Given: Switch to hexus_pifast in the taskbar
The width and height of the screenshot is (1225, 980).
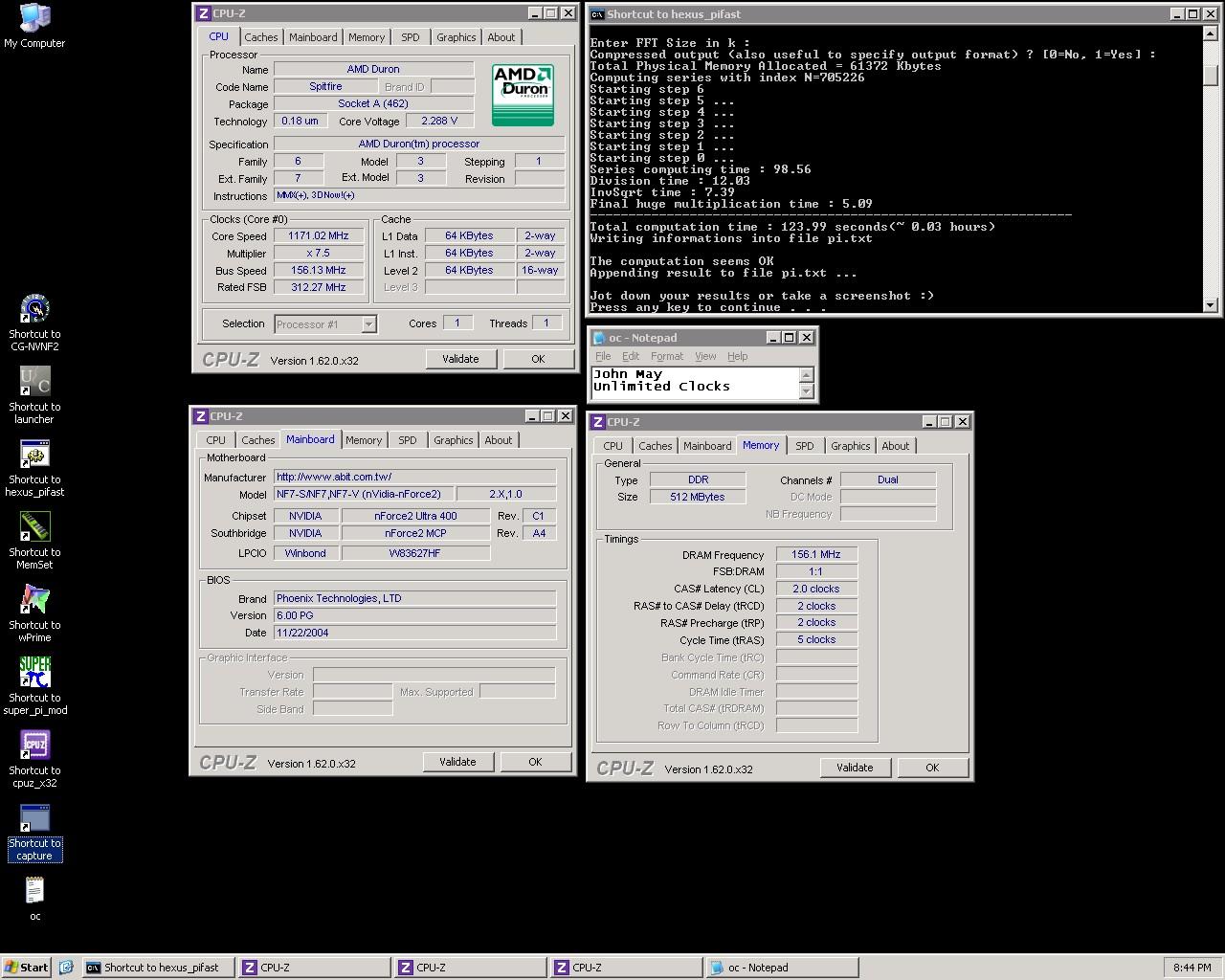Looking at the screenshot, I should point(159,968).
